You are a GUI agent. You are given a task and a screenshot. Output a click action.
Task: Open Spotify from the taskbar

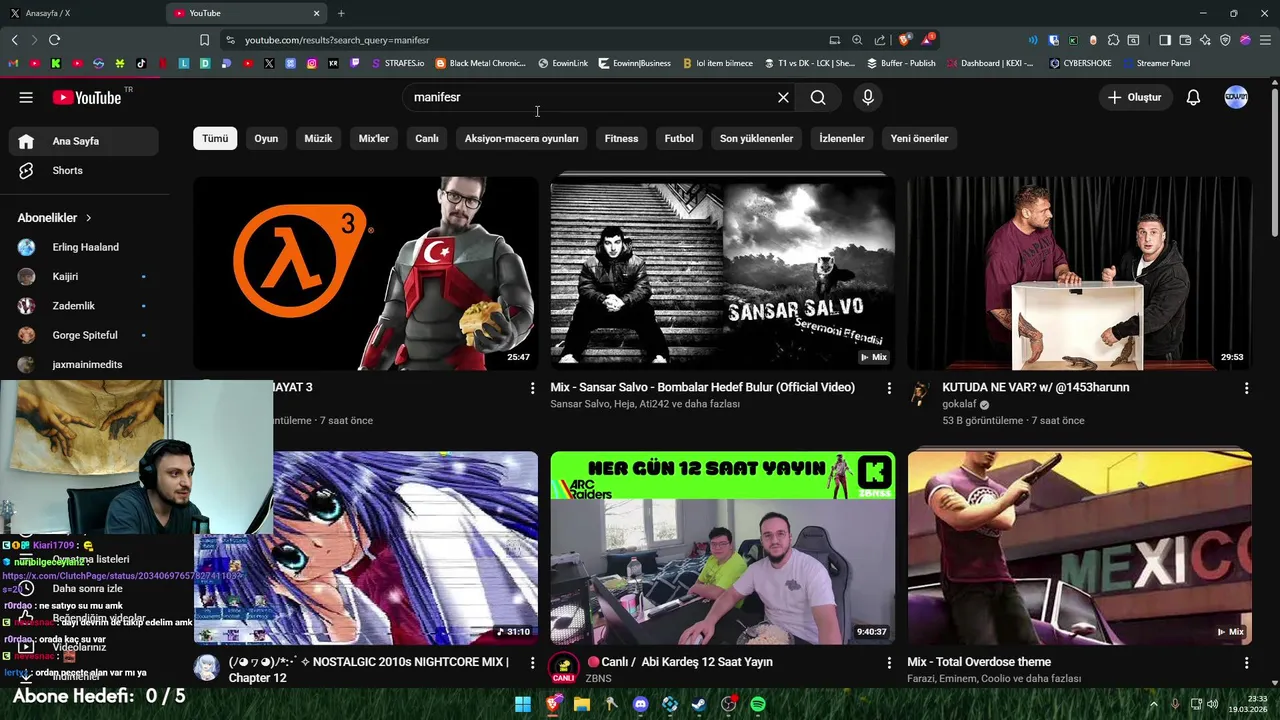click(x=758, y=704)
